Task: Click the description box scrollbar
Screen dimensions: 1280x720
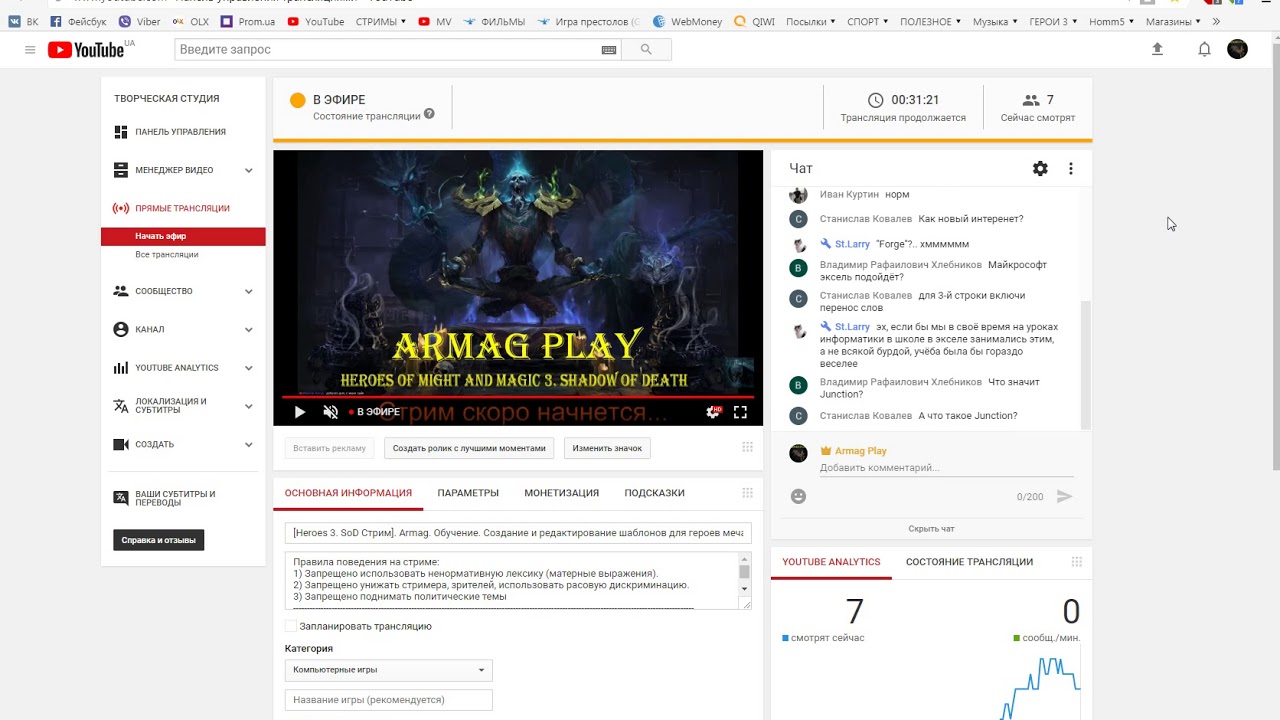Action: [744, 571]
